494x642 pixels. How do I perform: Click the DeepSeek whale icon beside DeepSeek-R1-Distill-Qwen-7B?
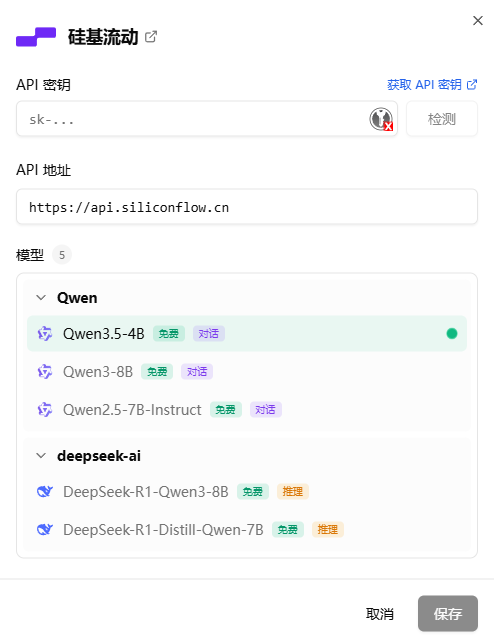[x=45, y=529]
